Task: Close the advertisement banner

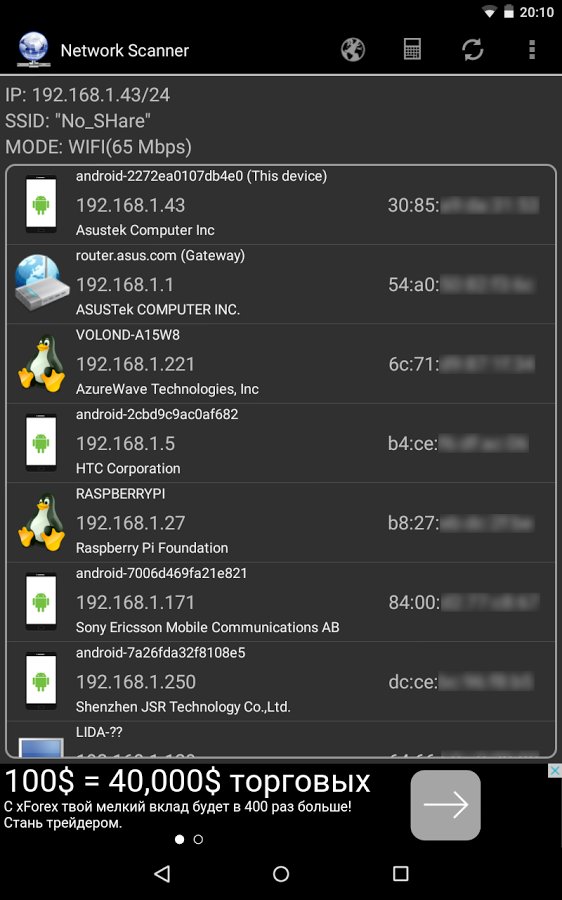Action: (x=555, y=771)
